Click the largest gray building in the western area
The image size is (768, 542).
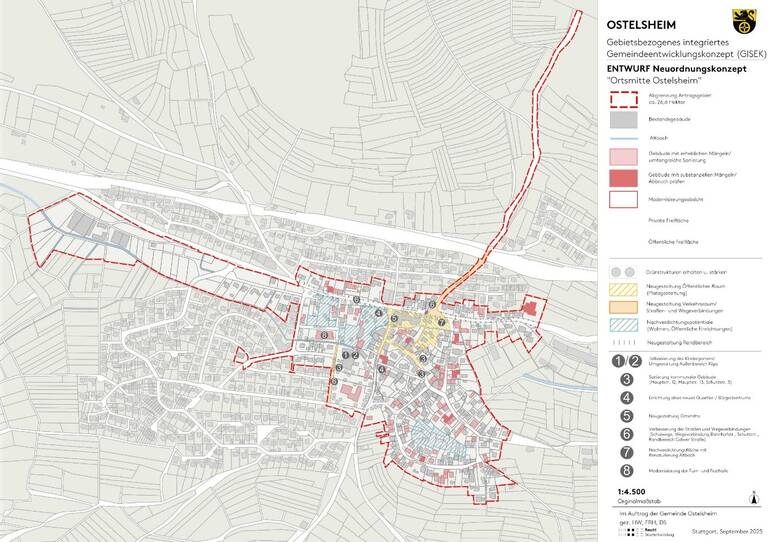coord(81,223)
